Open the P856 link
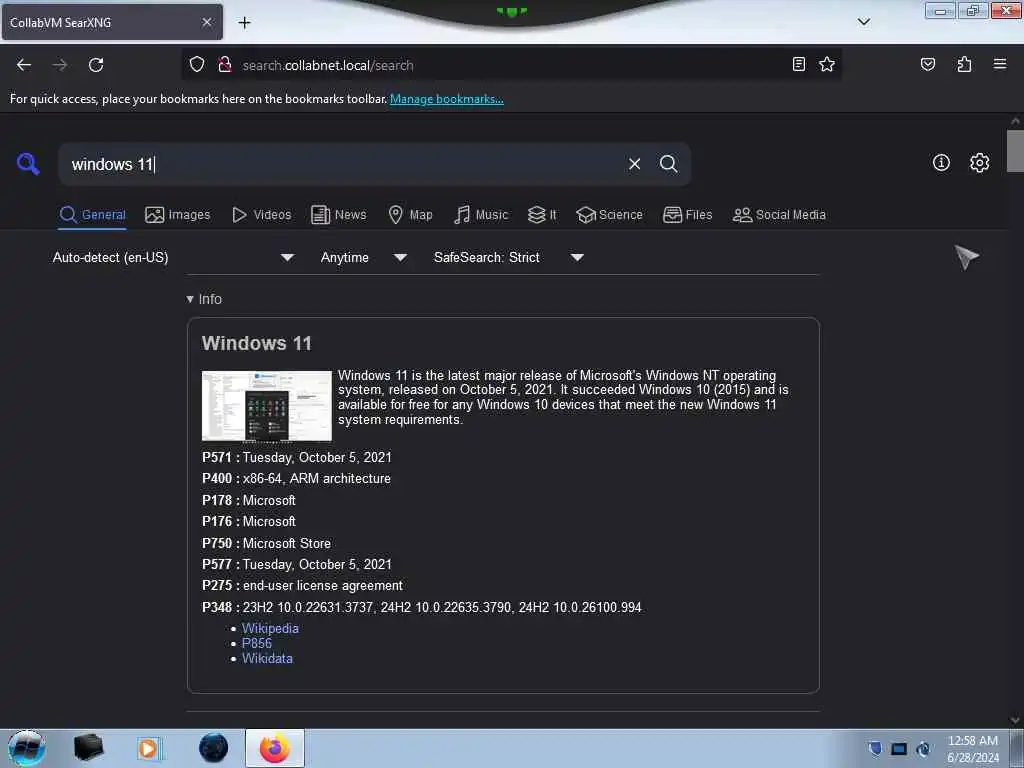The height and width of the screenshot is (768, 1024). click(257, 643)
